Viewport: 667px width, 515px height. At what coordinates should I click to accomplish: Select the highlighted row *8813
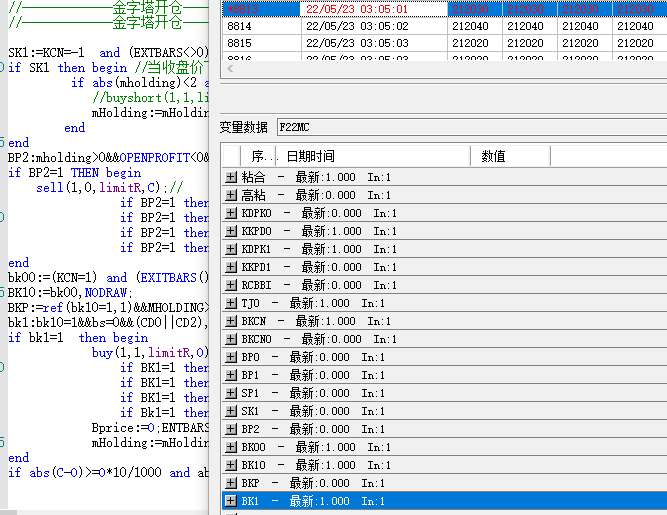coord(445,9)
